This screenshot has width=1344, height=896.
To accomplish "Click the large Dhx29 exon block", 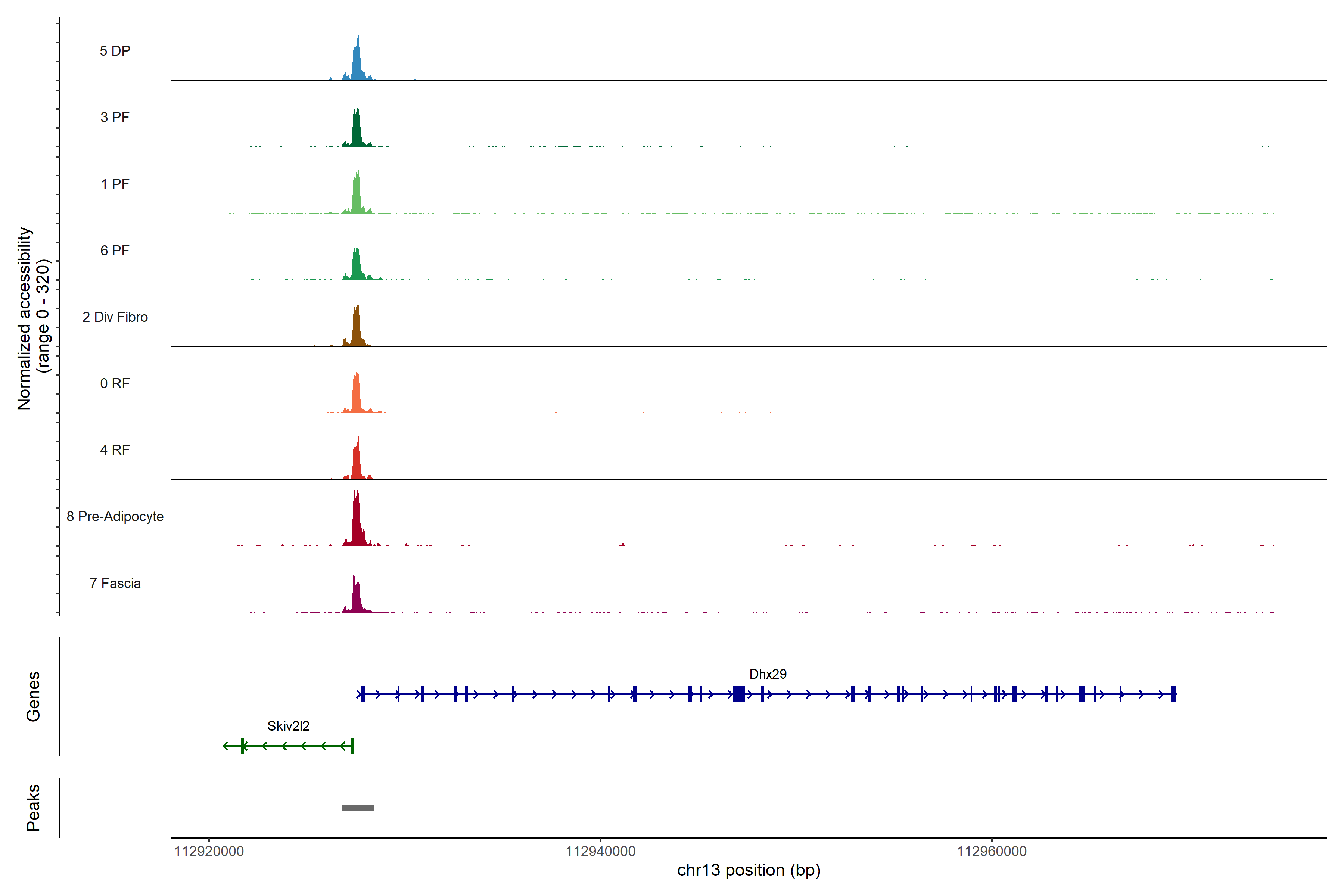I will click(x=738, y=694).
